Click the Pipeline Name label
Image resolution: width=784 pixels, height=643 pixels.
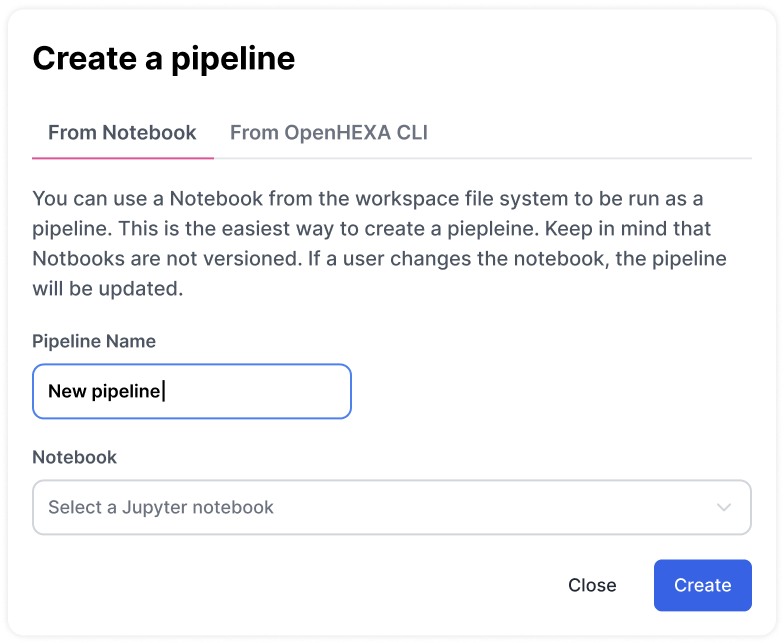coord(94,341)
